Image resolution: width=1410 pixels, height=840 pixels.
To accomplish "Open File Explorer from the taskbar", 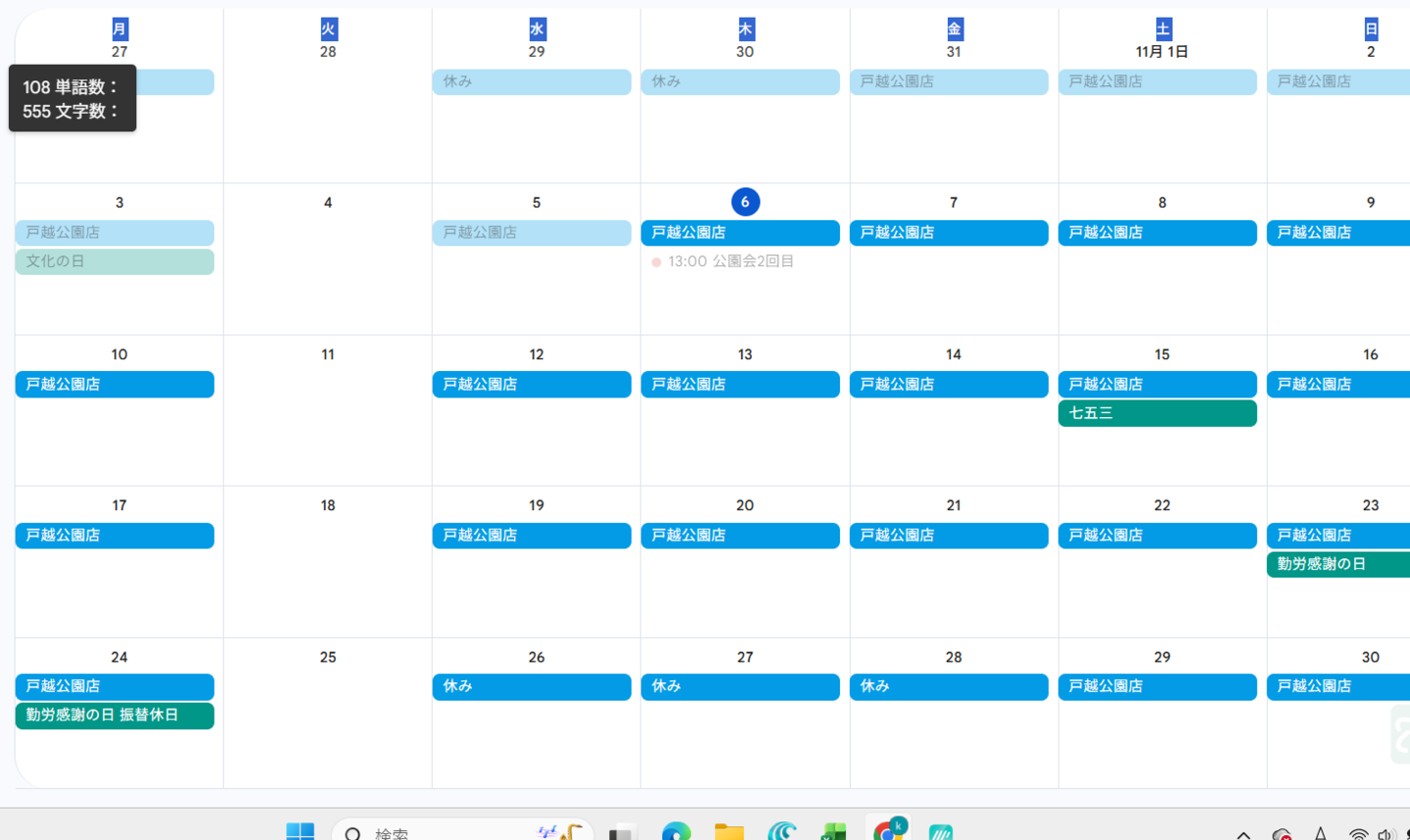I will [728, 831].
